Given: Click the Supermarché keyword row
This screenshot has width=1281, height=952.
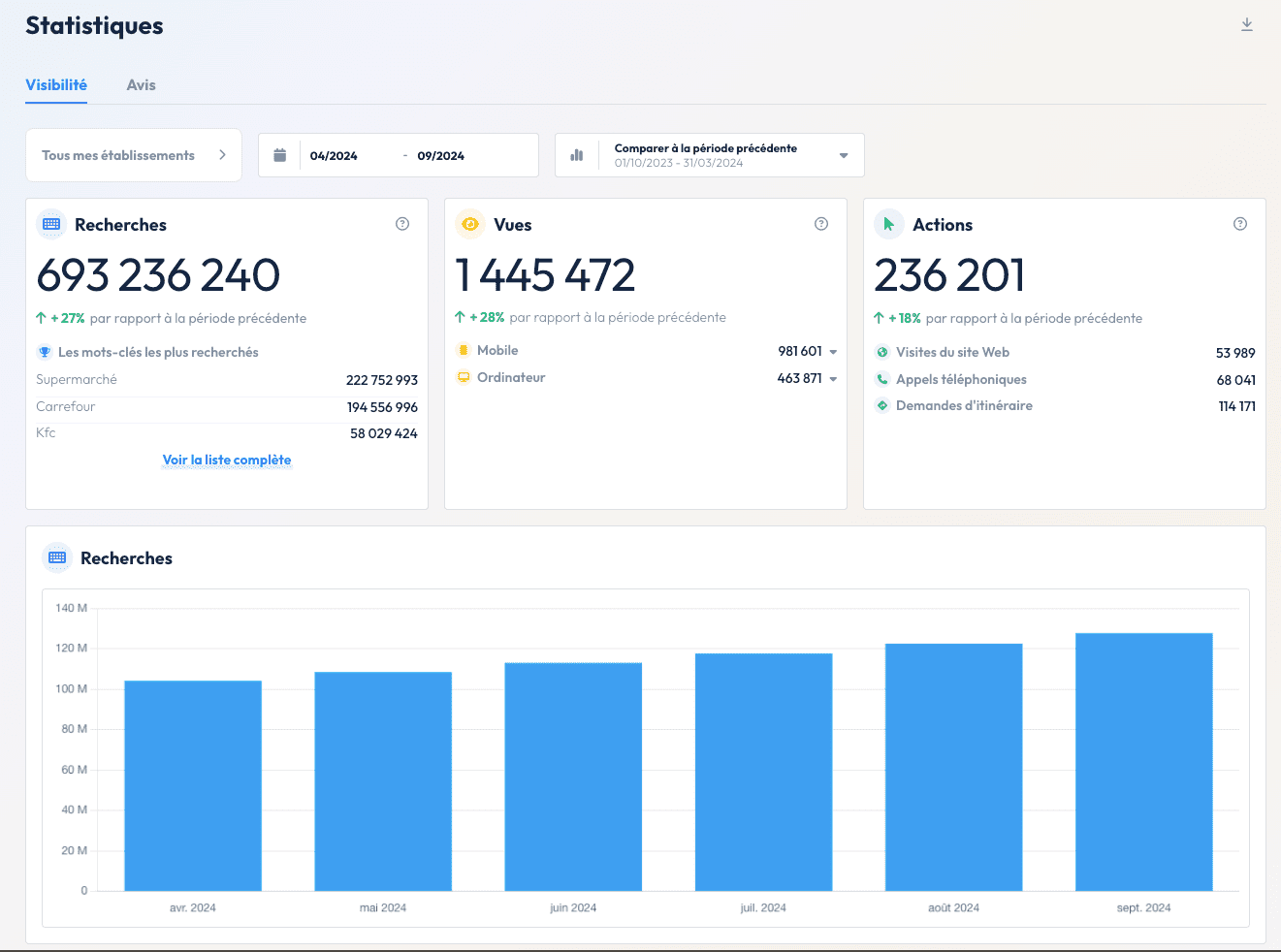Looking at the screenshot, I should [x=227, y=380].
